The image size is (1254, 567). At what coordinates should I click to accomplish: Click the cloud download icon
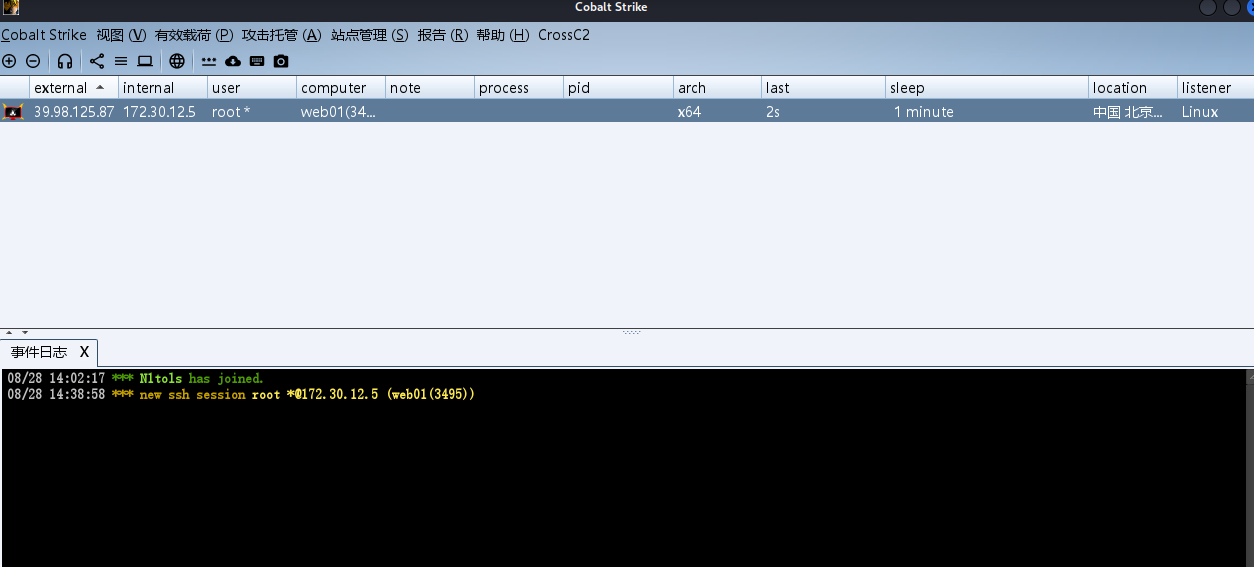(x=233, y=61)
